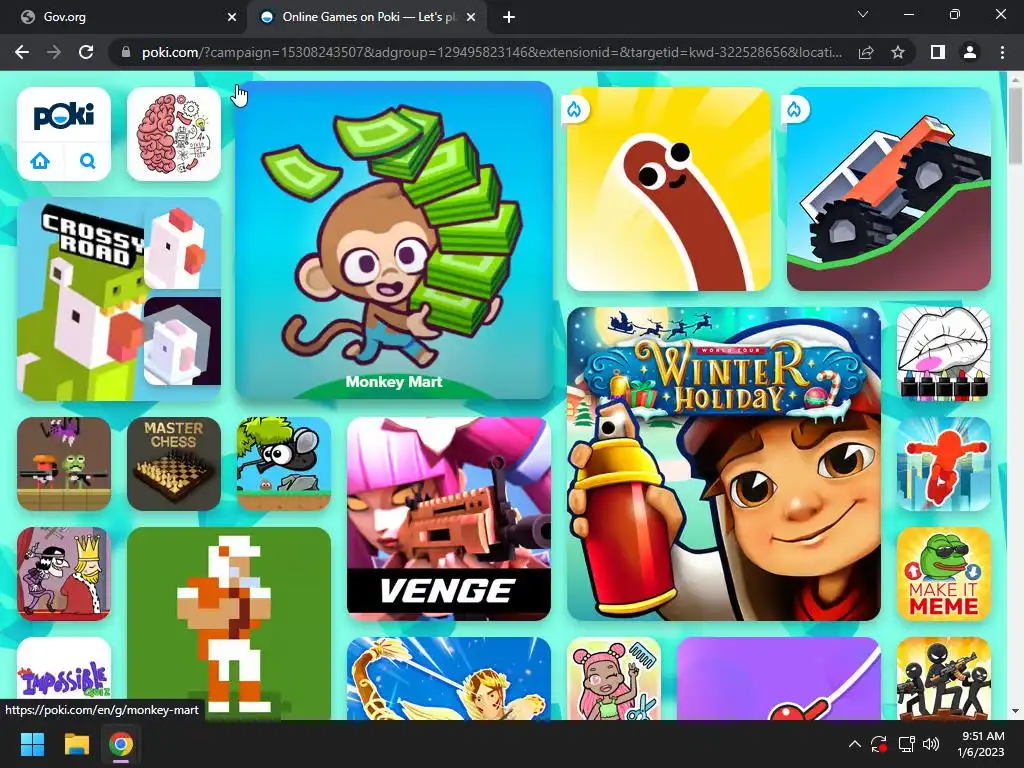Screen dimensions: 1024x768
Task: Reload the Poki page
Action: 86,52
